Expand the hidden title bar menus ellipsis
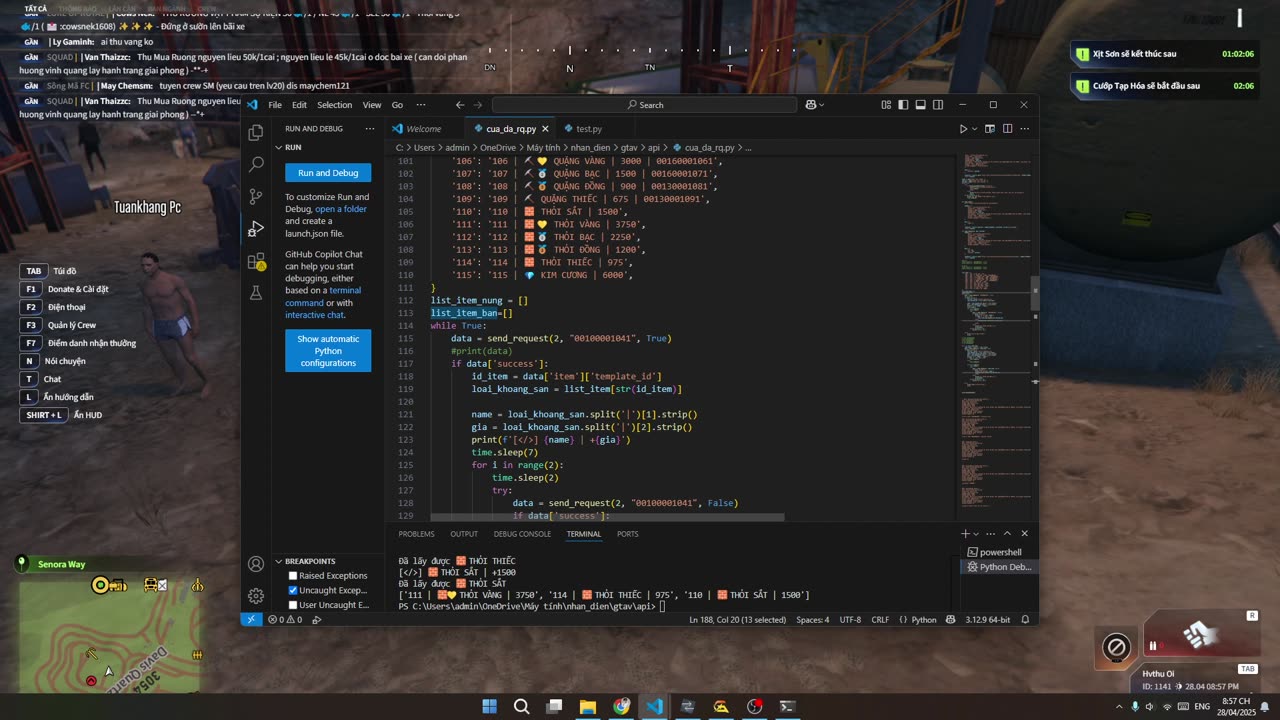Screen dimensions: 1280x720 421,105
